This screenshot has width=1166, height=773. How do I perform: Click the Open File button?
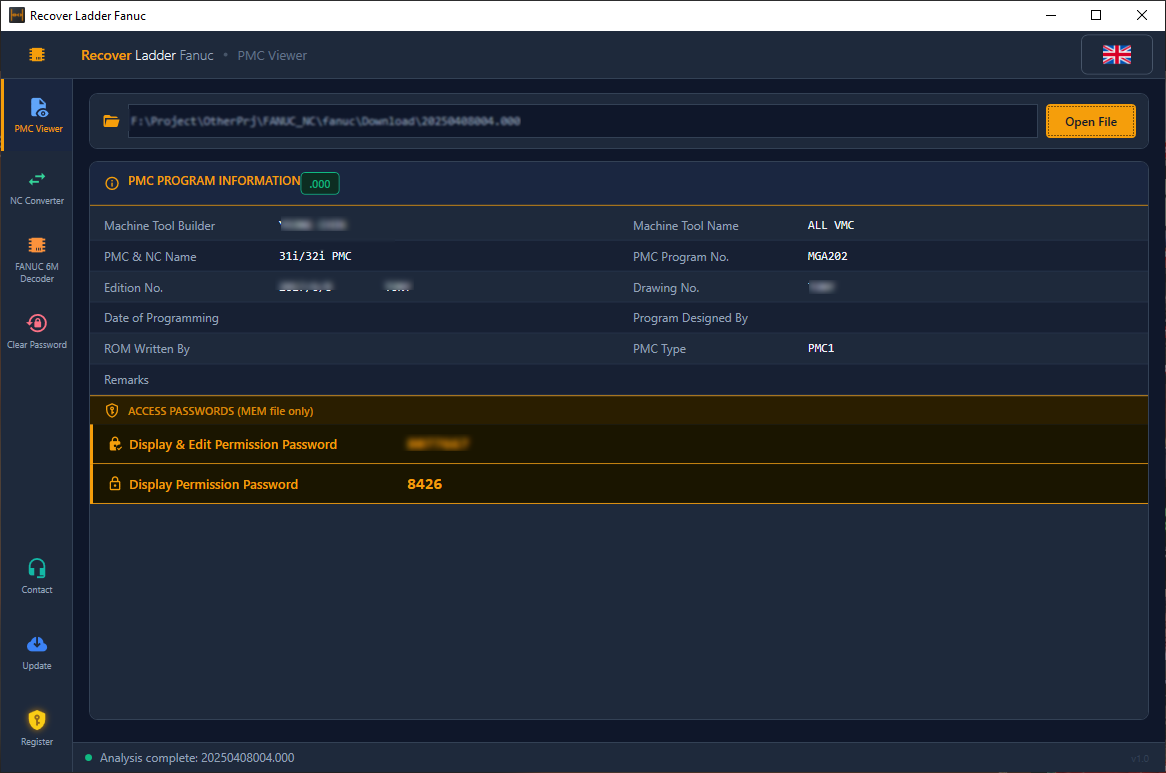click(x=1090, y=121)
